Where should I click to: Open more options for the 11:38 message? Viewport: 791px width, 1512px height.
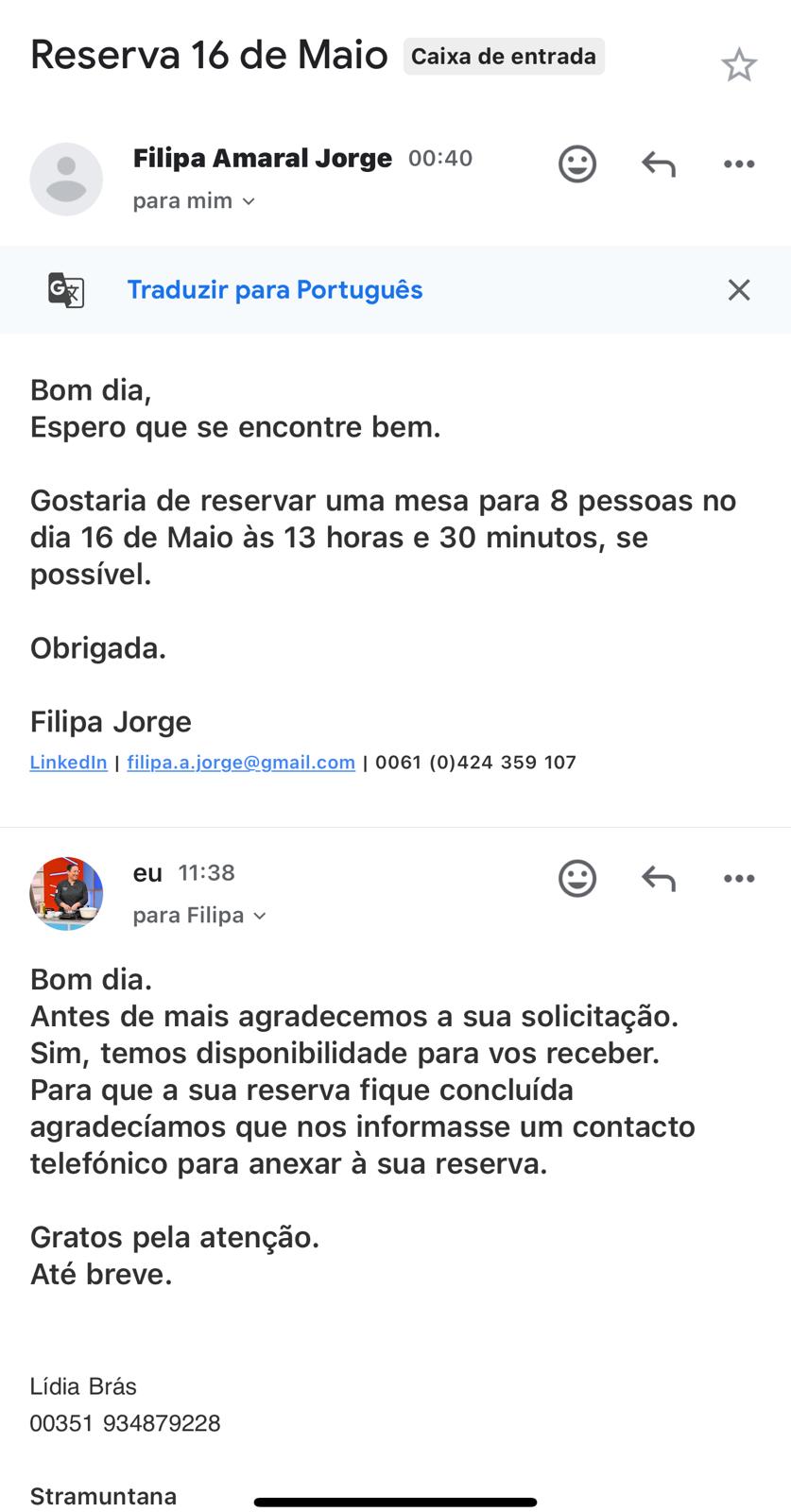click(x=739, y=879)
